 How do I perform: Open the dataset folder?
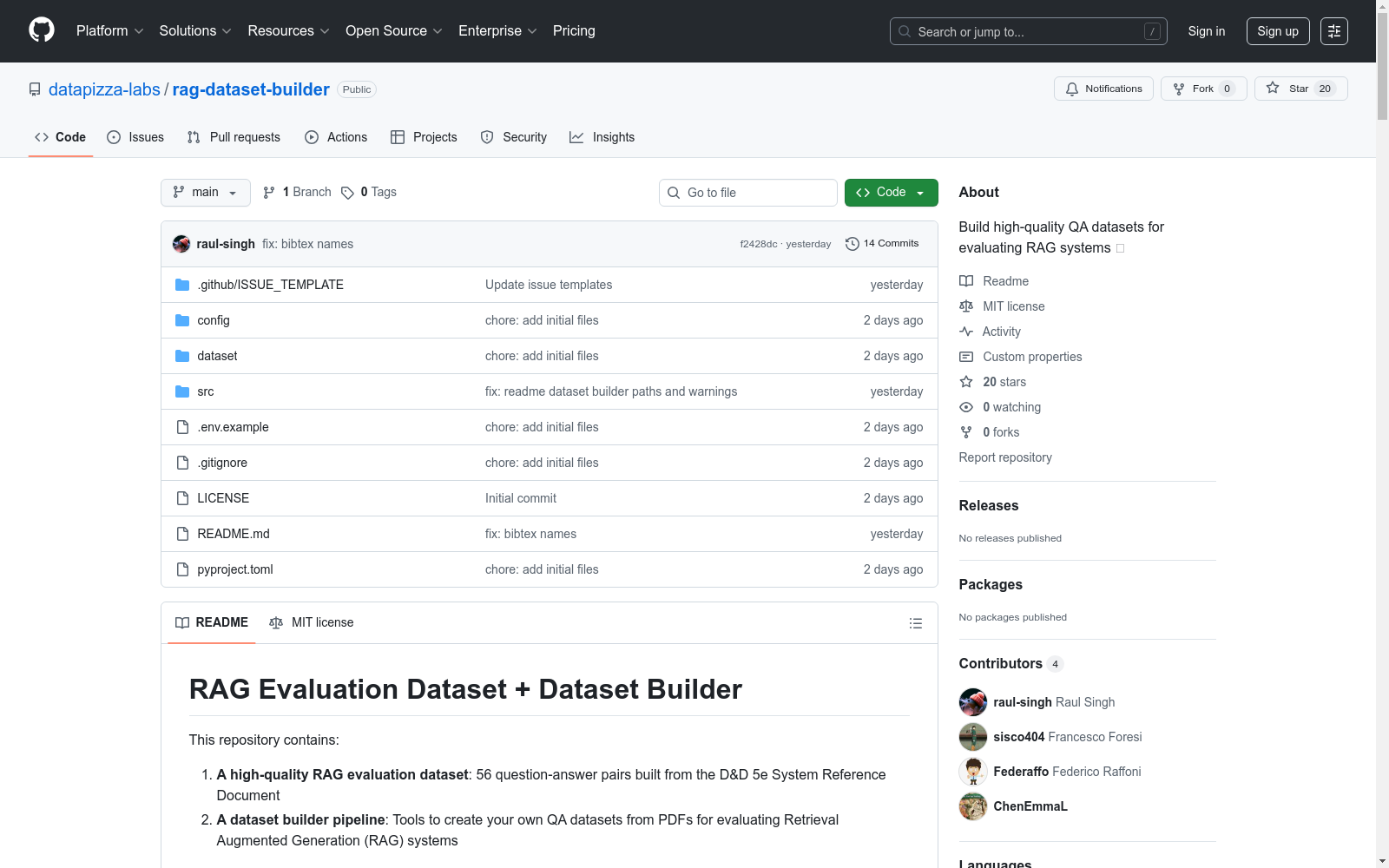pyautogui.click(x=217, y=356)
